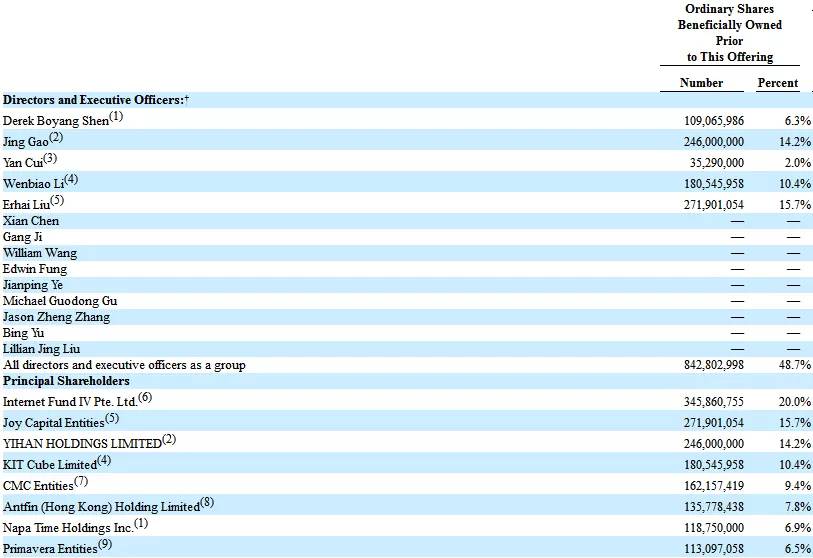Click the 48.7% group percentage
Screen dimensions: 813x558
pos(794,365)
